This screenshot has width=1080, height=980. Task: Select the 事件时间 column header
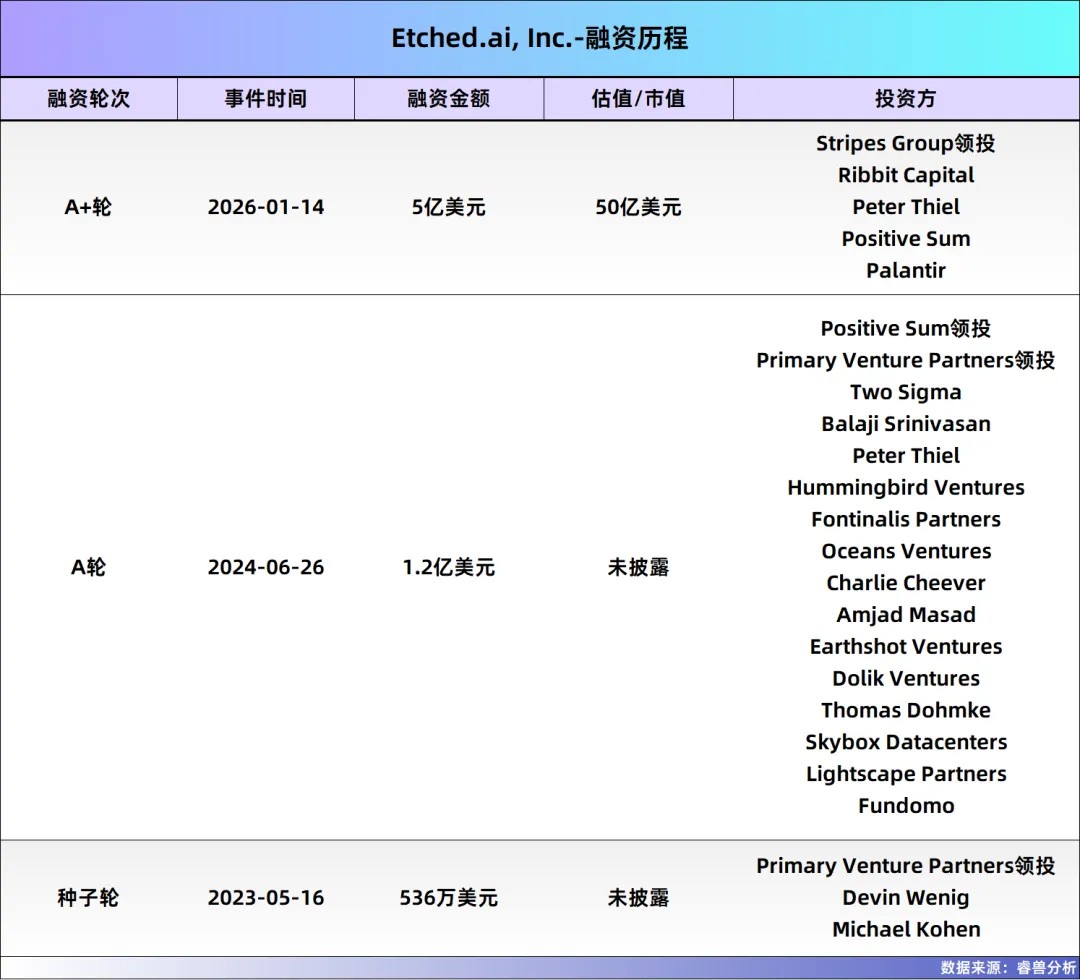pyautogui.click(x=265, y=98)
